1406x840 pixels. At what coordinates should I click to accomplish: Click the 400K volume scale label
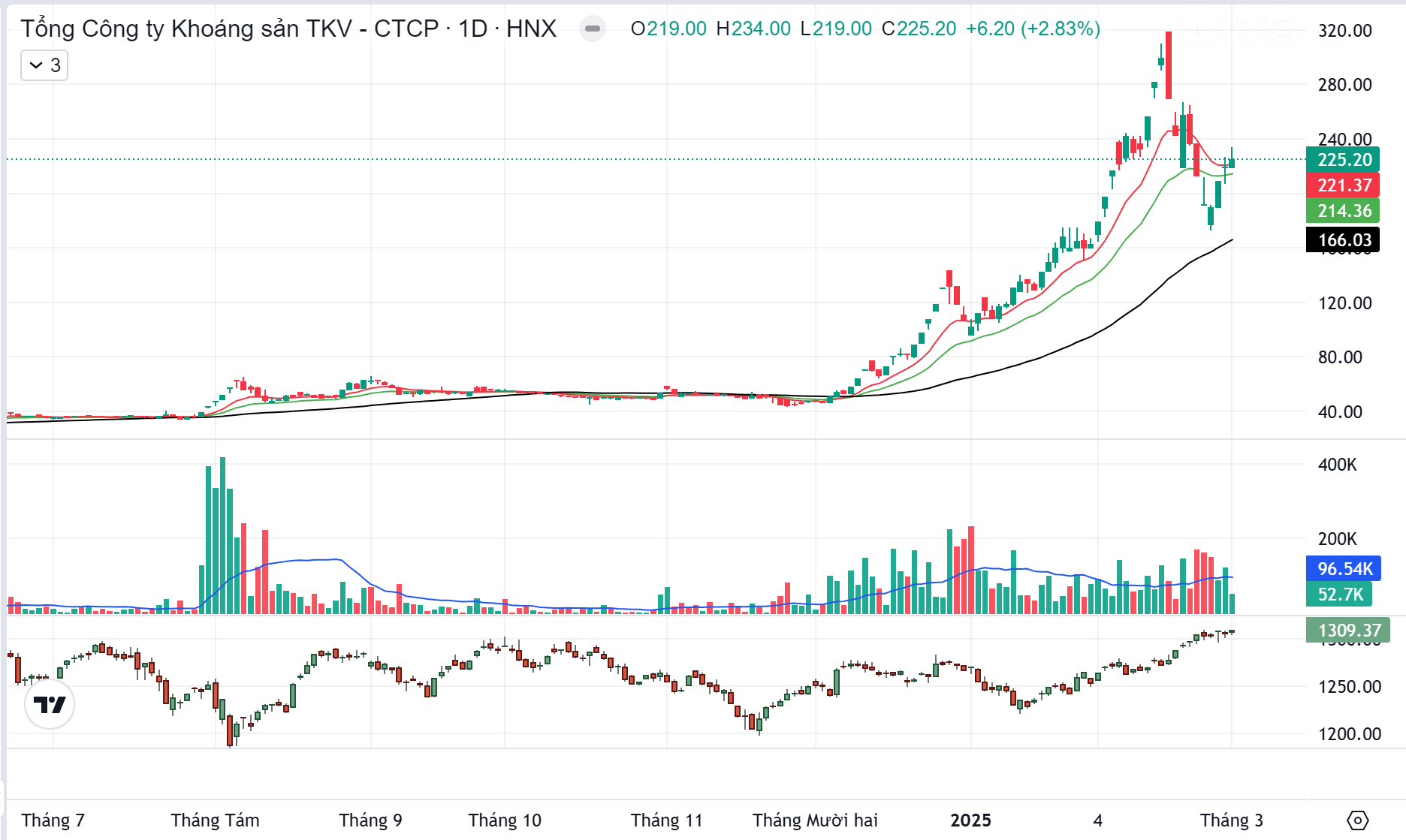(1337, 465)
